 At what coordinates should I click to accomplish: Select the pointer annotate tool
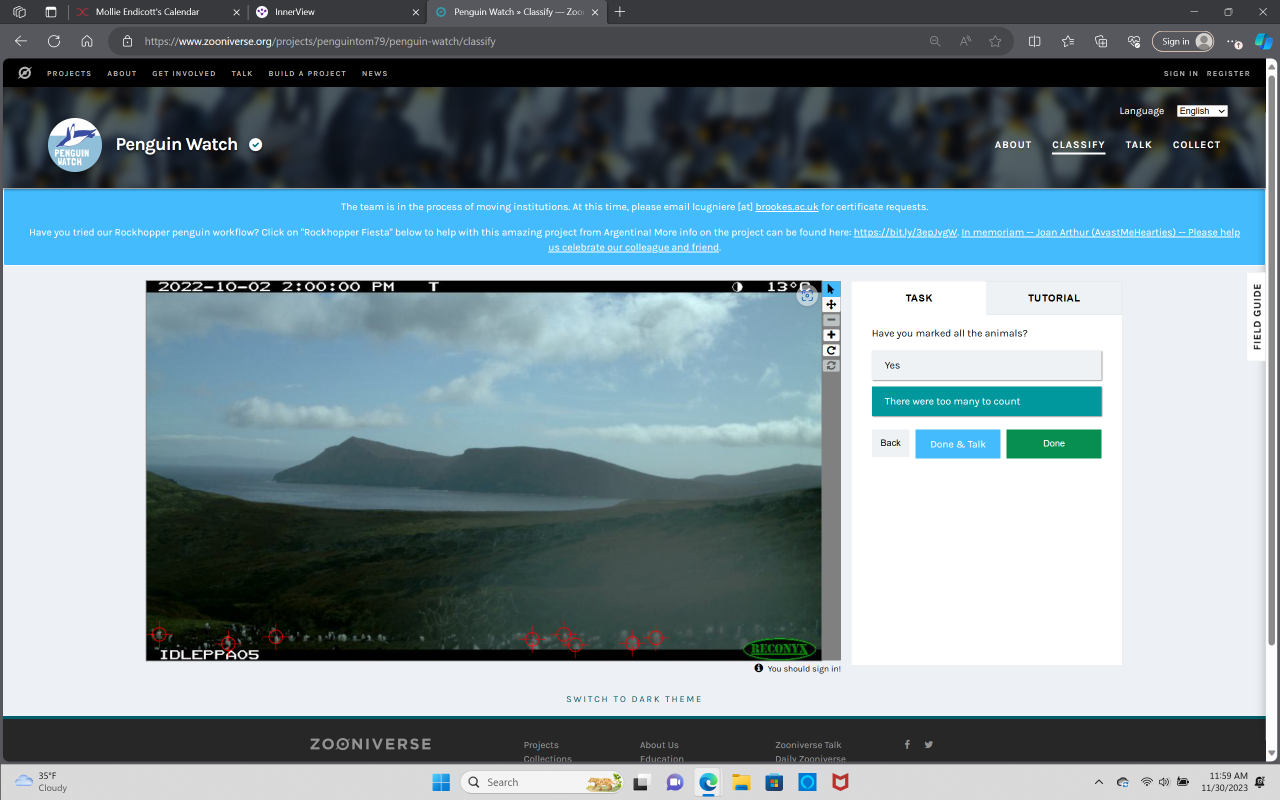pos(831,289)
